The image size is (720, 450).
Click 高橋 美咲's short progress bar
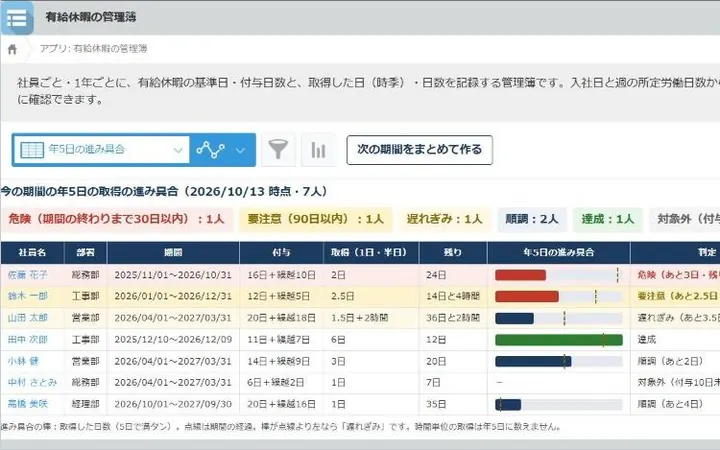pos(508,405)
